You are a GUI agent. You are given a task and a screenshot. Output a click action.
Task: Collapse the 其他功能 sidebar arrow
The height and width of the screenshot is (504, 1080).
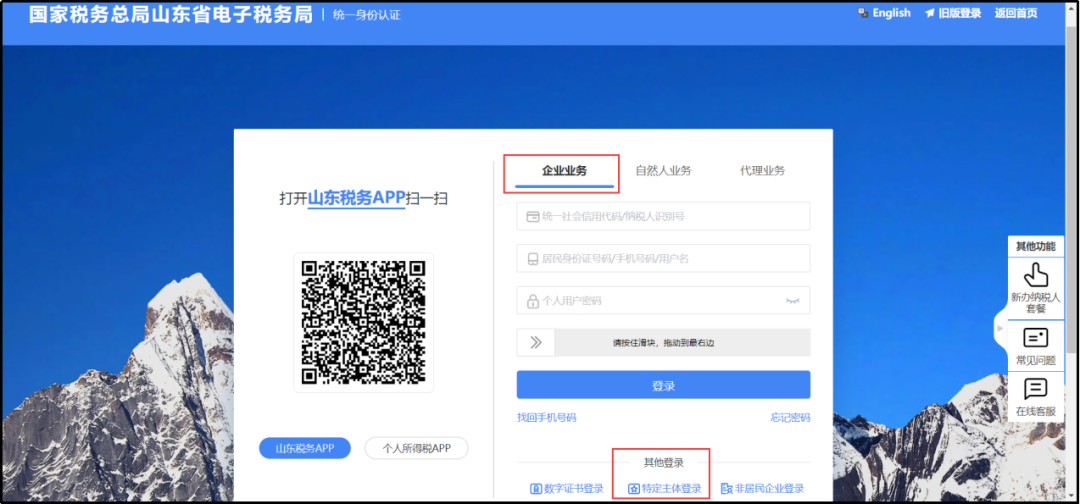click(1001, 329)
